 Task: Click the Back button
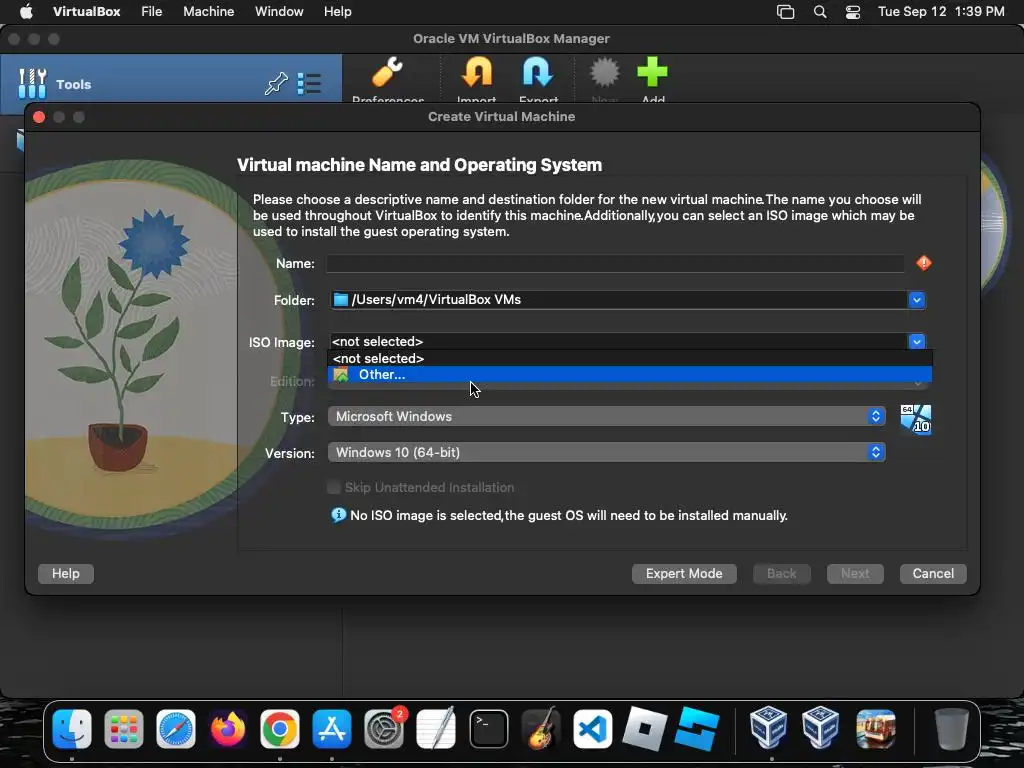[x=781, y=573]
